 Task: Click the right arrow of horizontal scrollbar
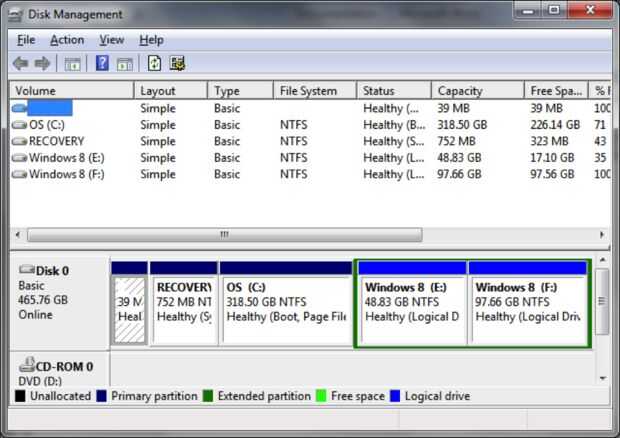pyautogui.click(x=602, y=235)
